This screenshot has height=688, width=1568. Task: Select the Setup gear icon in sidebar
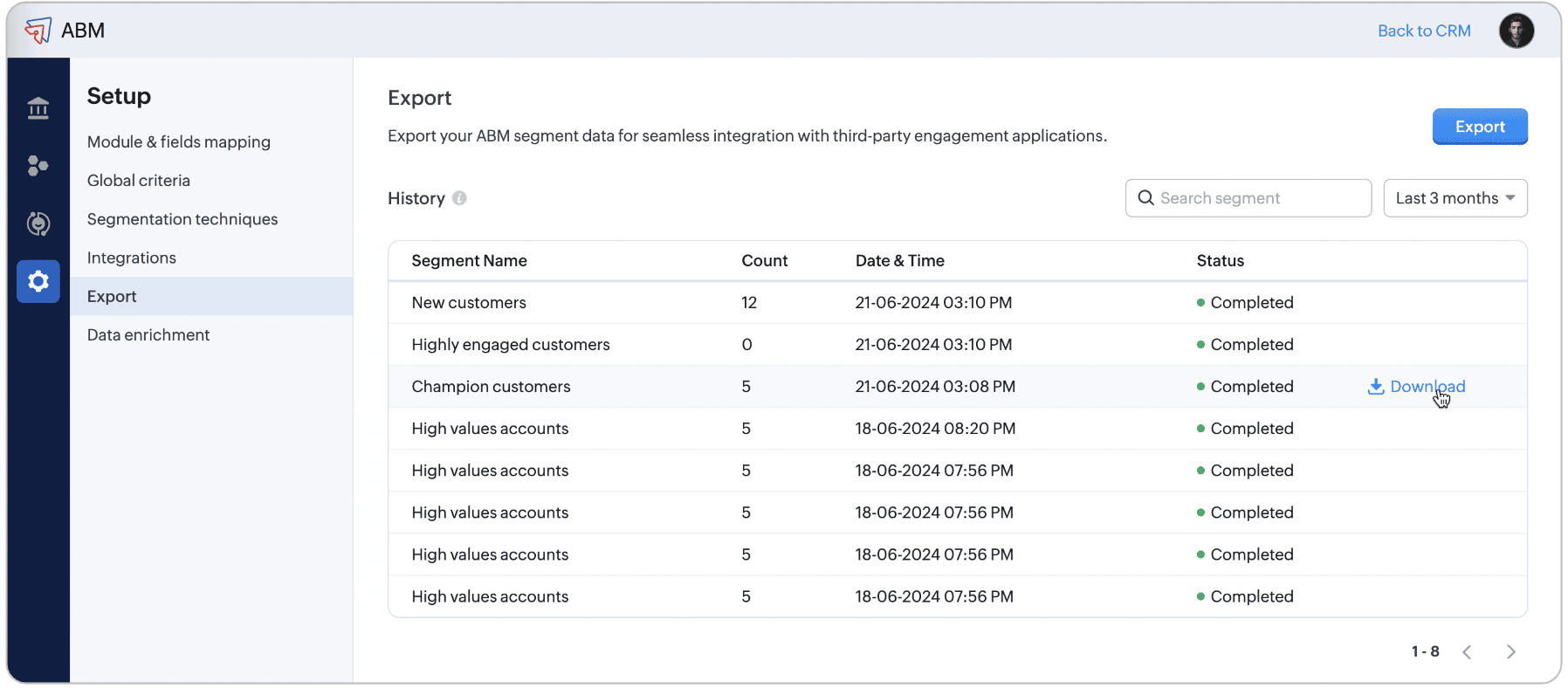[x=38, y=281]
